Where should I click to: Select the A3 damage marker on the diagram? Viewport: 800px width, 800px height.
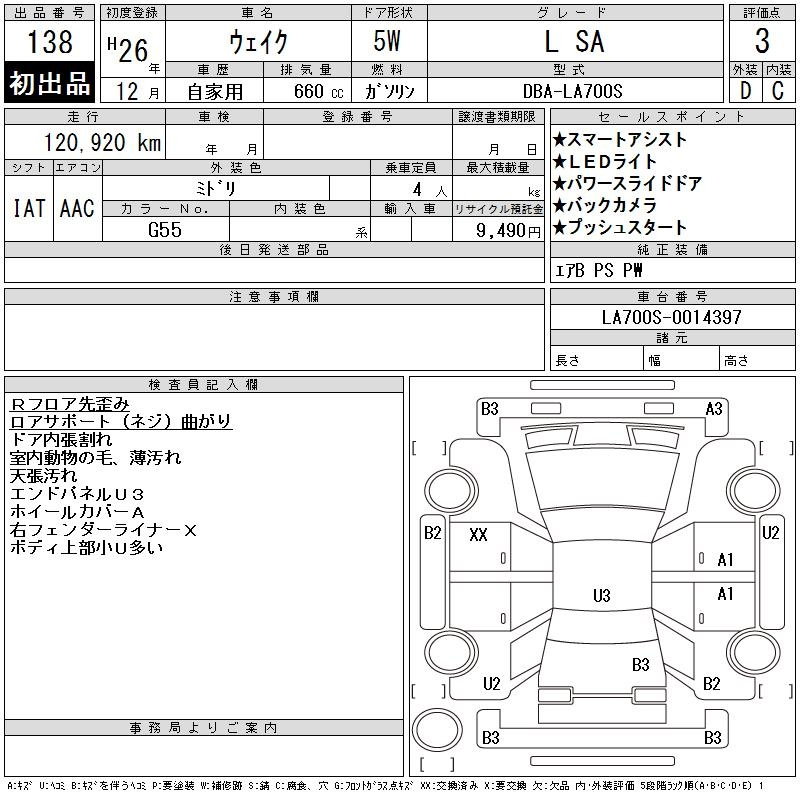714,408
